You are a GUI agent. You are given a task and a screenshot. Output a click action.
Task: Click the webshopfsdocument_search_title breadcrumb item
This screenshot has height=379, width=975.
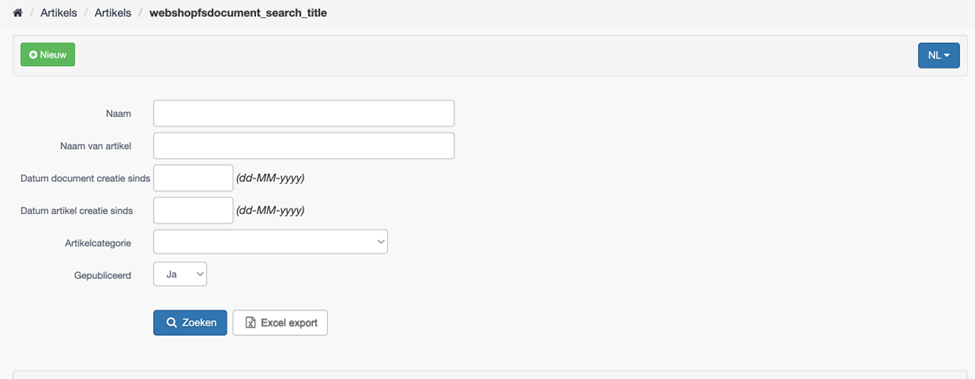pos(238,13)
